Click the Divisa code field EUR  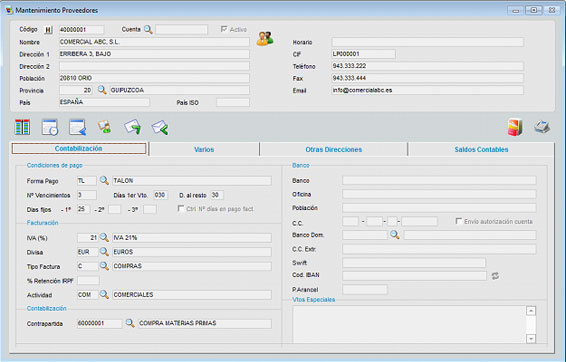pos(87,252)
